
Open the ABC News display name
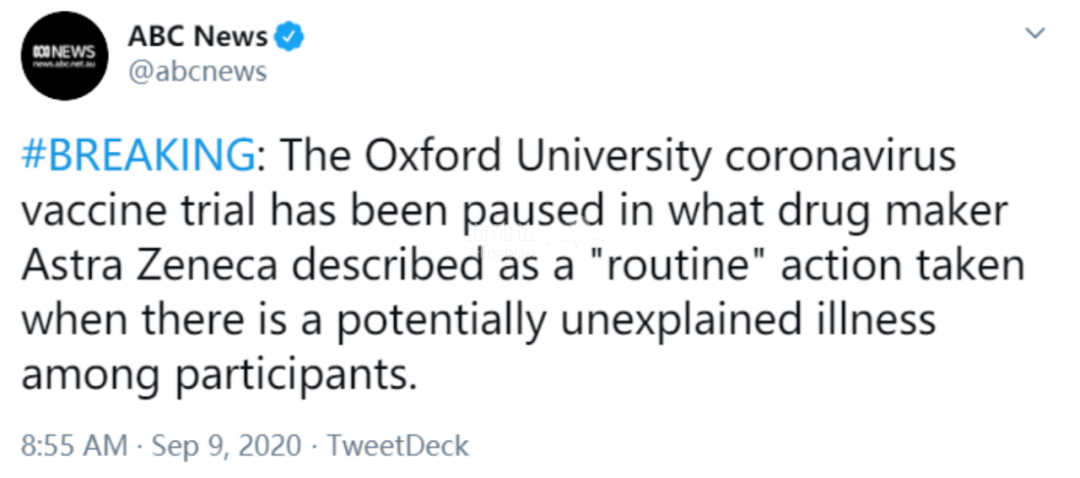click(x=198, y=37)
